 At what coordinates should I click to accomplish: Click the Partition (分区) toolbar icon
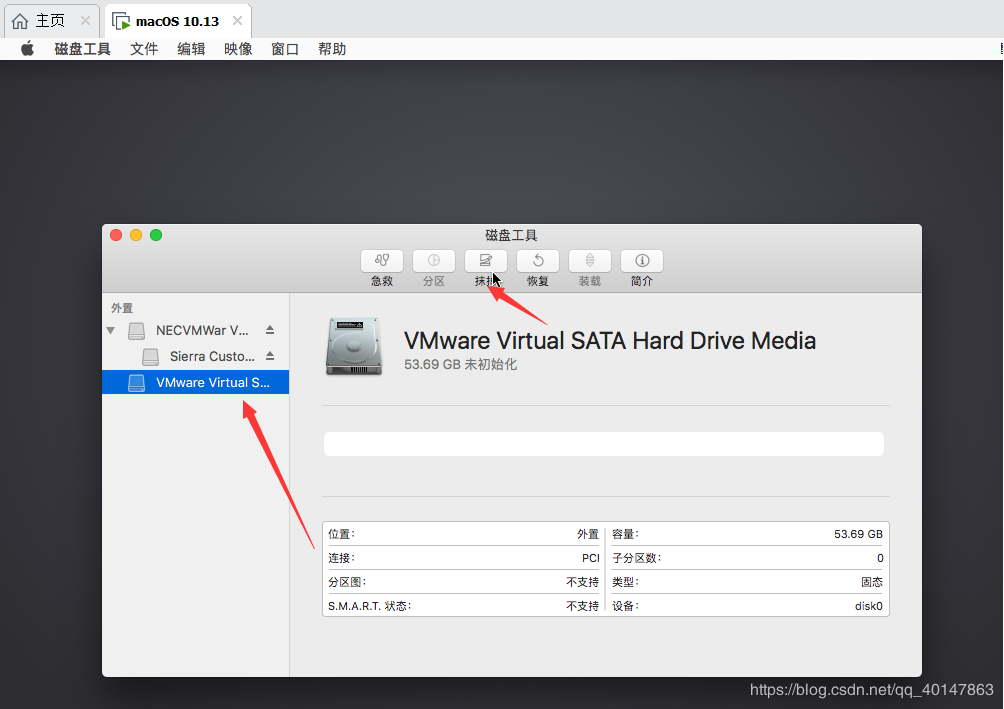pyautogui.click(x=434, y=261)
